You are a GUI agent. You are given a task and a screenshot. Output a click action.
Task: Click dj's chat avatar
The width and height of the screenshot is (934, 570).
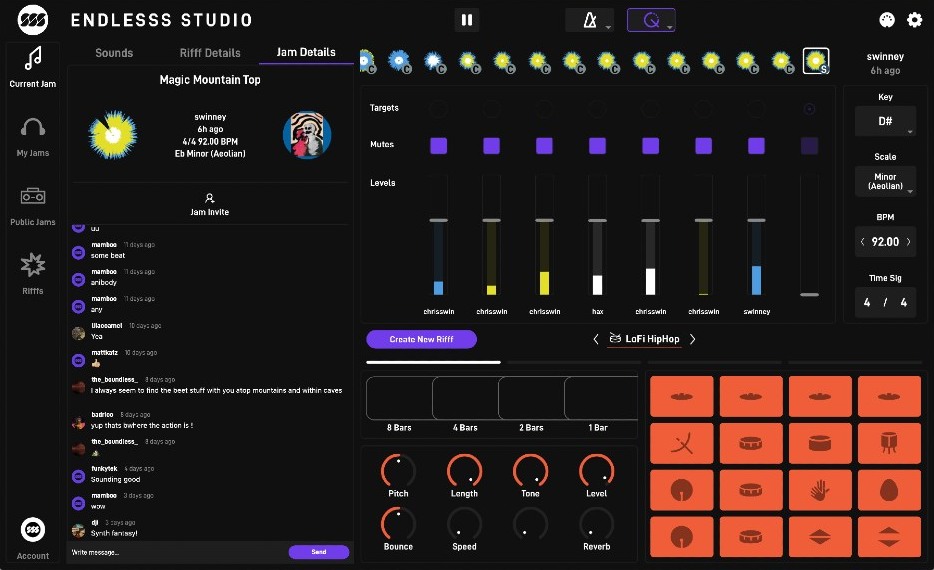pyautogui.click(x=78, y=530)
